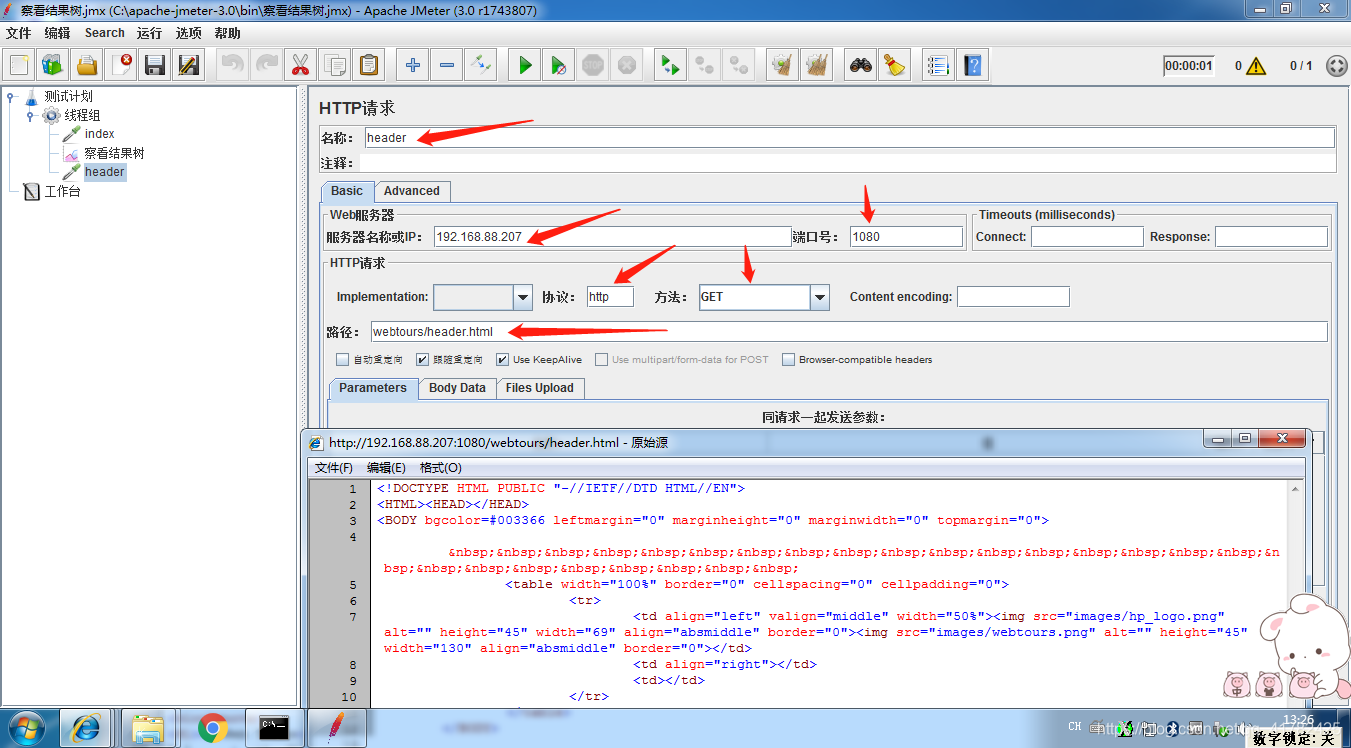The width and height of the screenshot is (1351, 748).
Task: Click the 名称 field containing header
Action: click(849, 138)
